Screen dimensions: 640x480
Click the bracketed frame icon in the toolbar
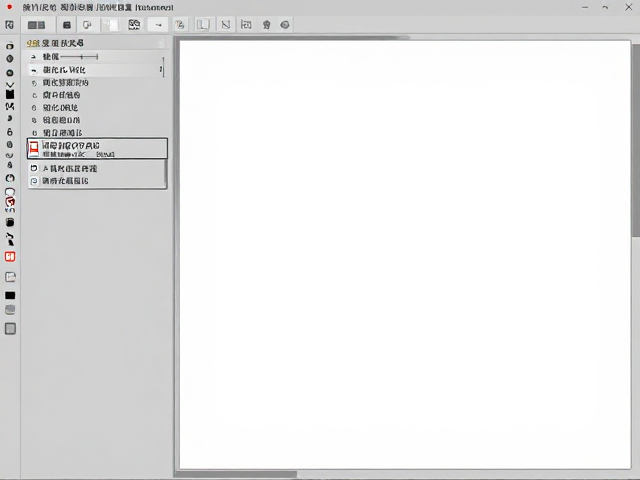click(x=246, y=25)
